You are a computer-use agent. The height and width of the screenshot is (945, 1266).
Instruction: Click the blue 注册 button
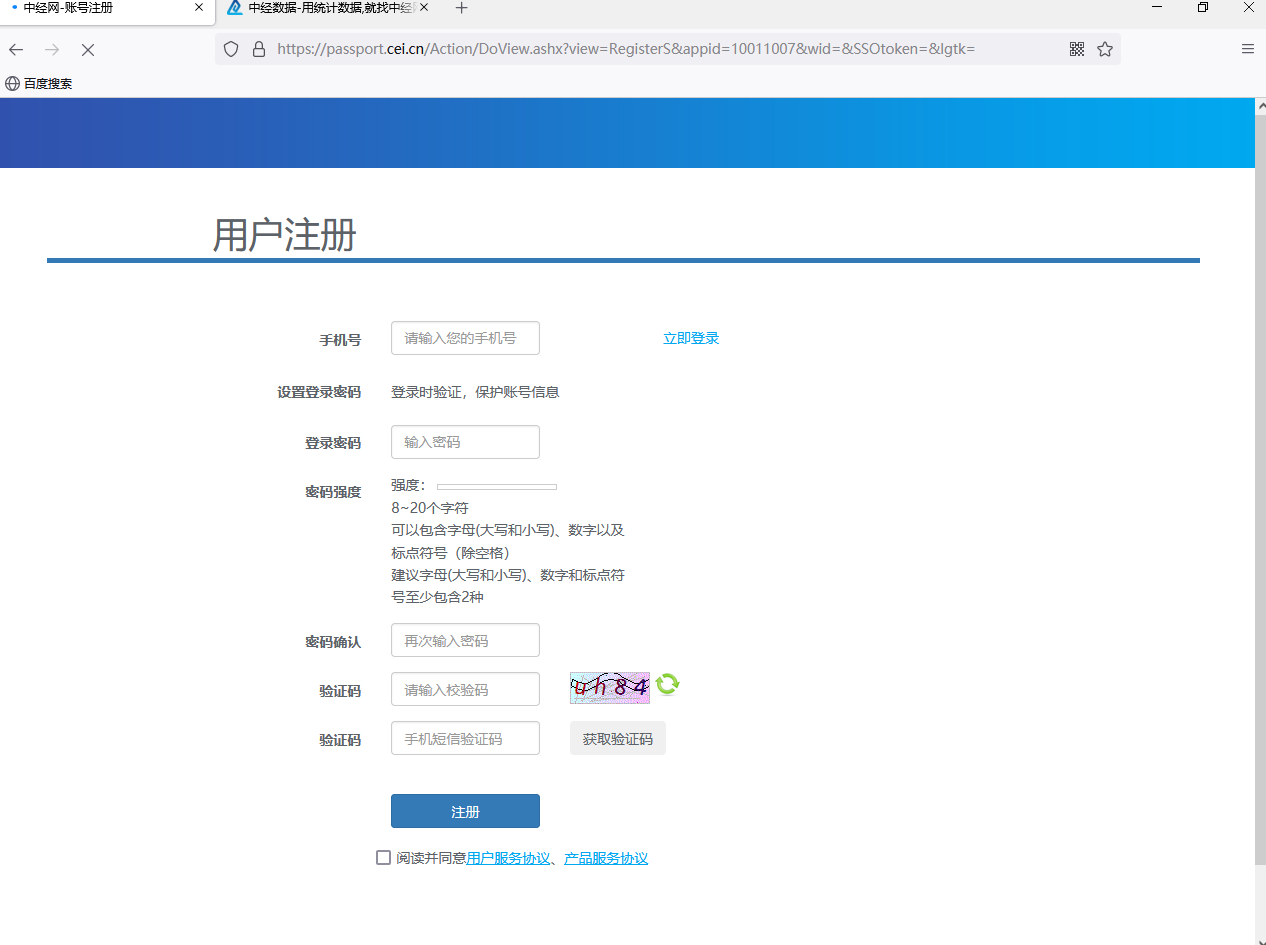point(465,811)
